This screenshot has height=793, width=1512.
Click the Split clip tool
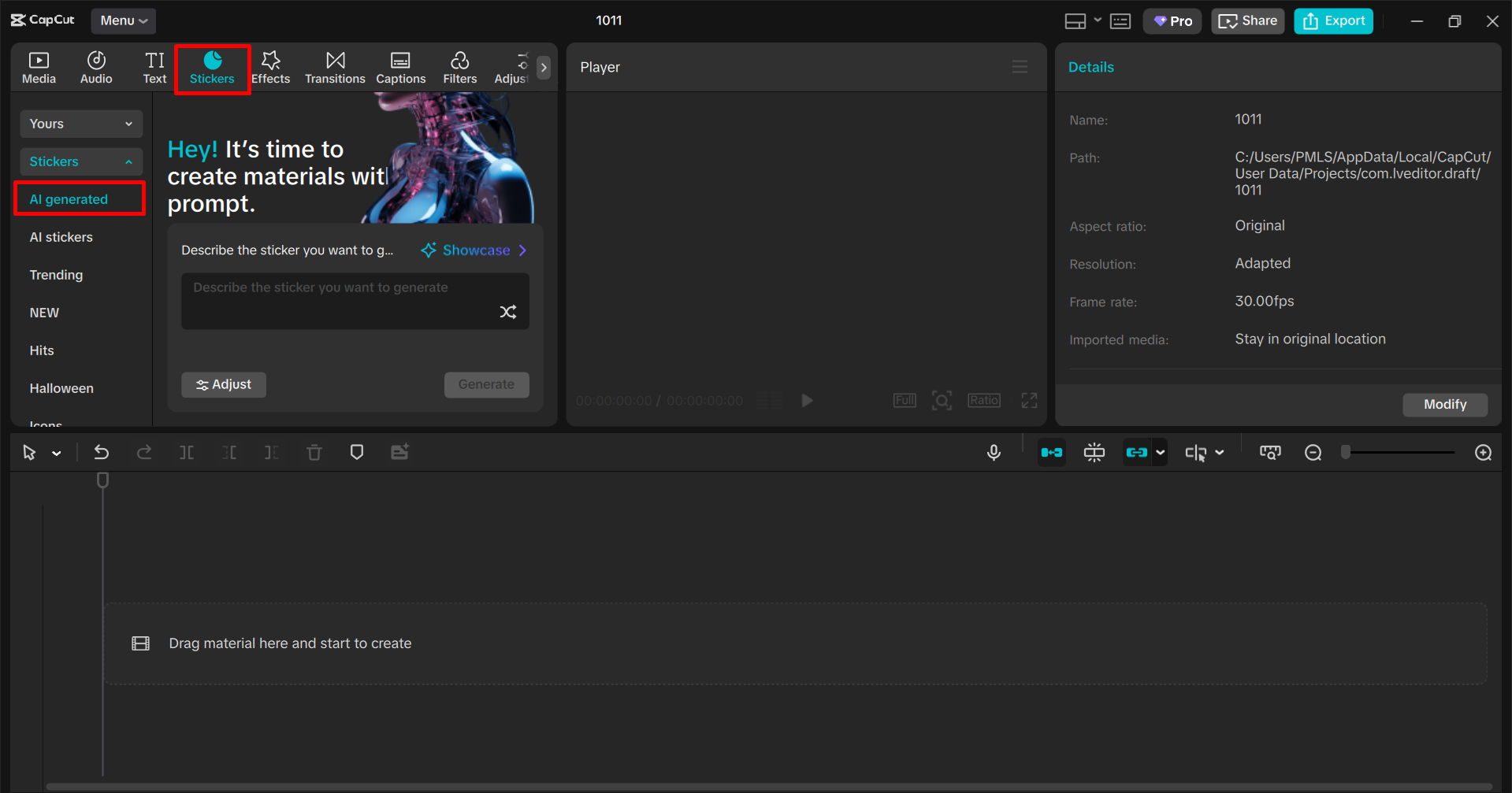(187, 452)
